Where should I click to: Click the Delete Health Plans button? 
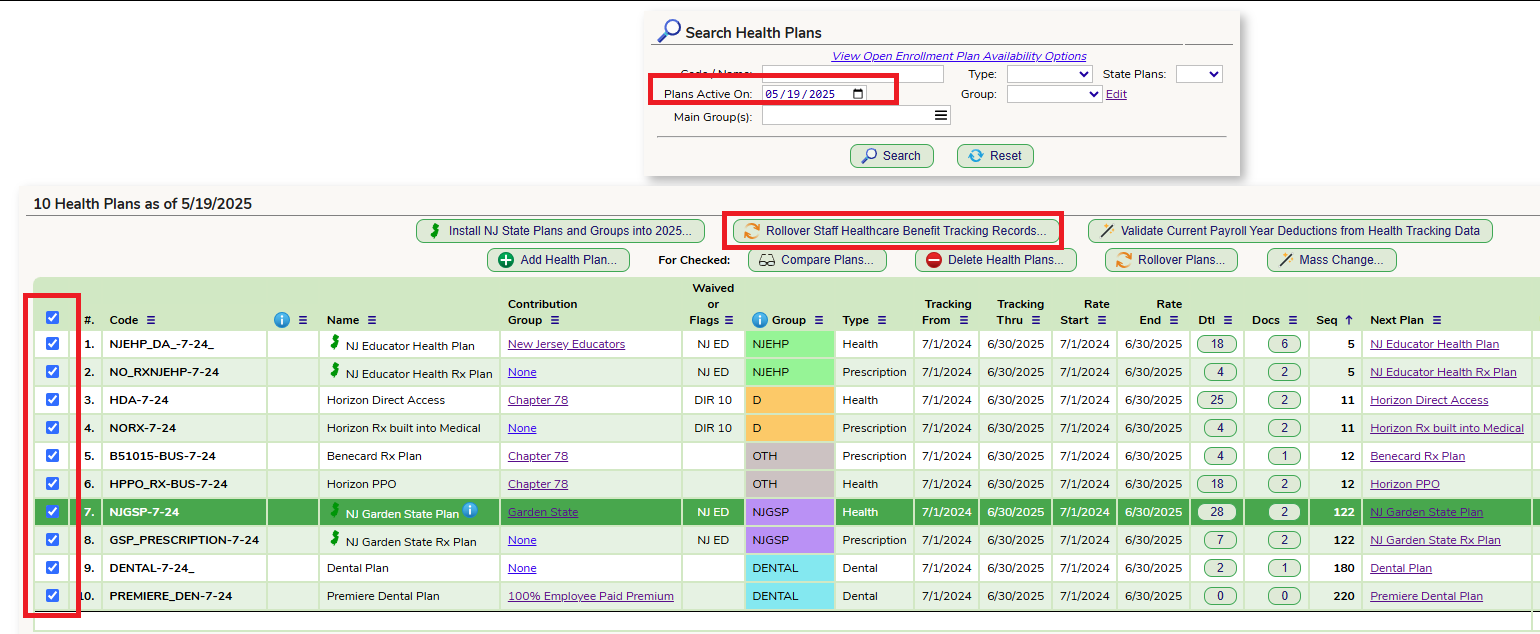click(x=996, y=260)
